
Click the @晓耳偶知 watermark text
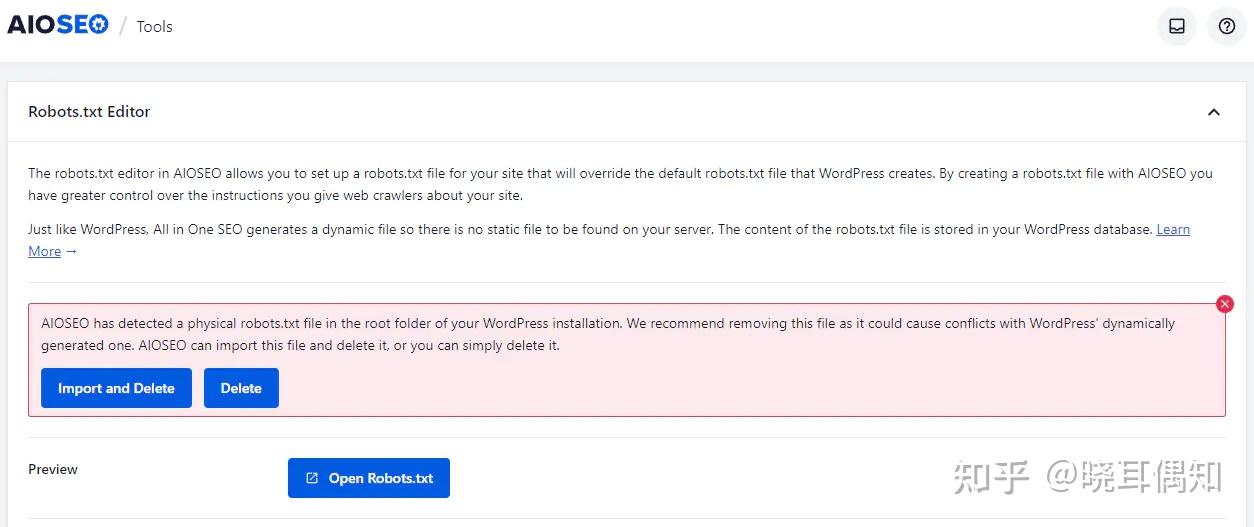click(x=1133, y=477)
